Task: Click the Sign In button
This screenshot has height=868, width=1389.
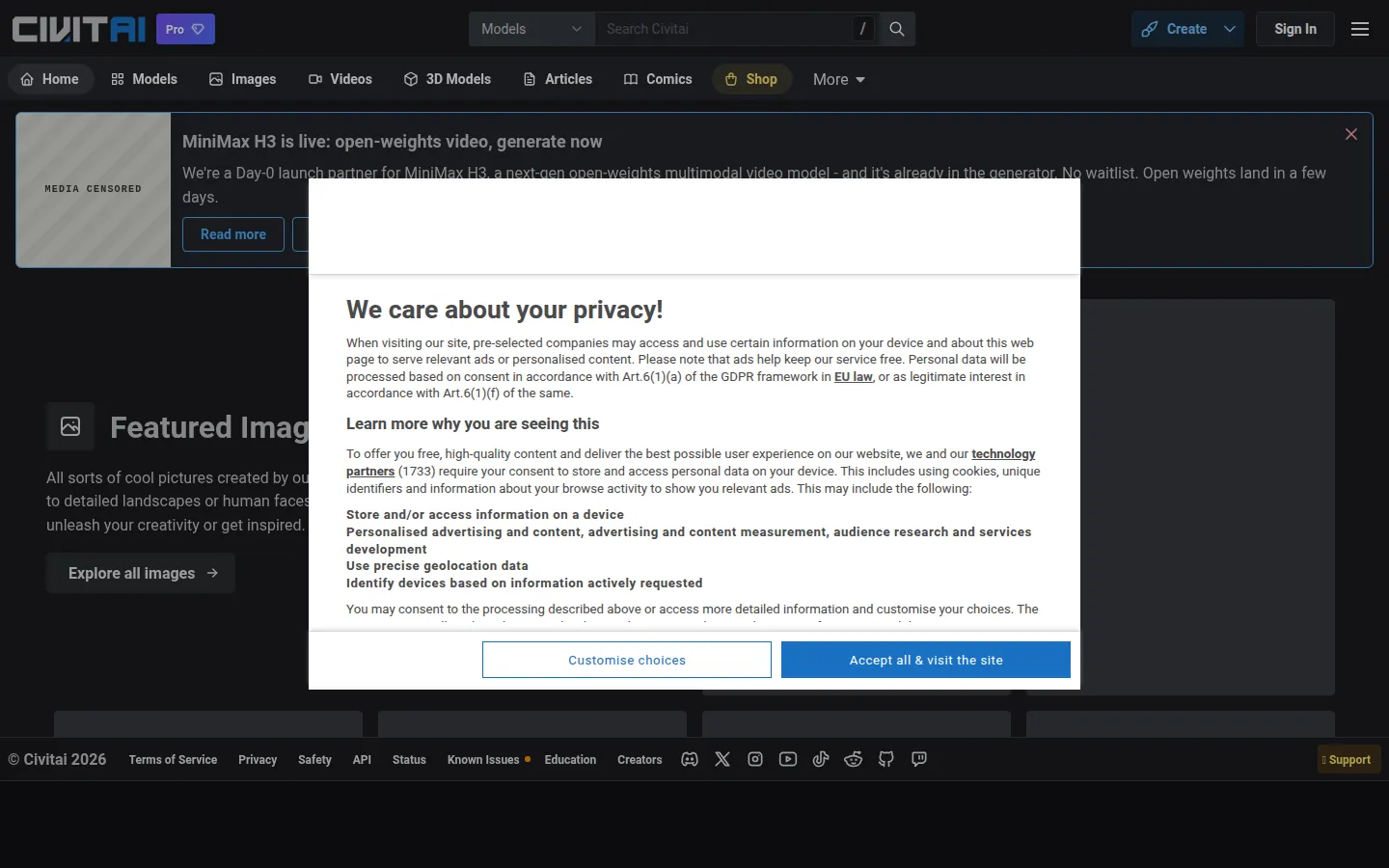Action: click(x=1295, y=29)
